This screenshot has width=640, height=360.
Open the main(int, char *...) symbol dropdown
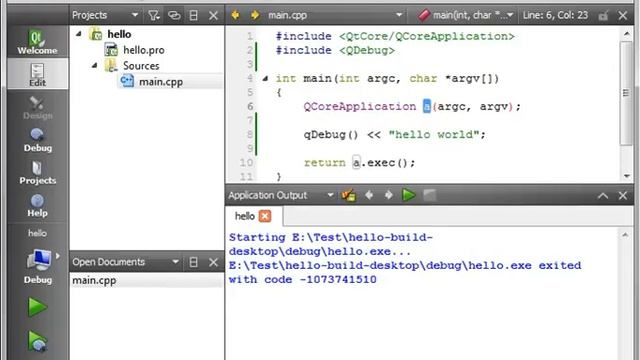click(465, 16)
